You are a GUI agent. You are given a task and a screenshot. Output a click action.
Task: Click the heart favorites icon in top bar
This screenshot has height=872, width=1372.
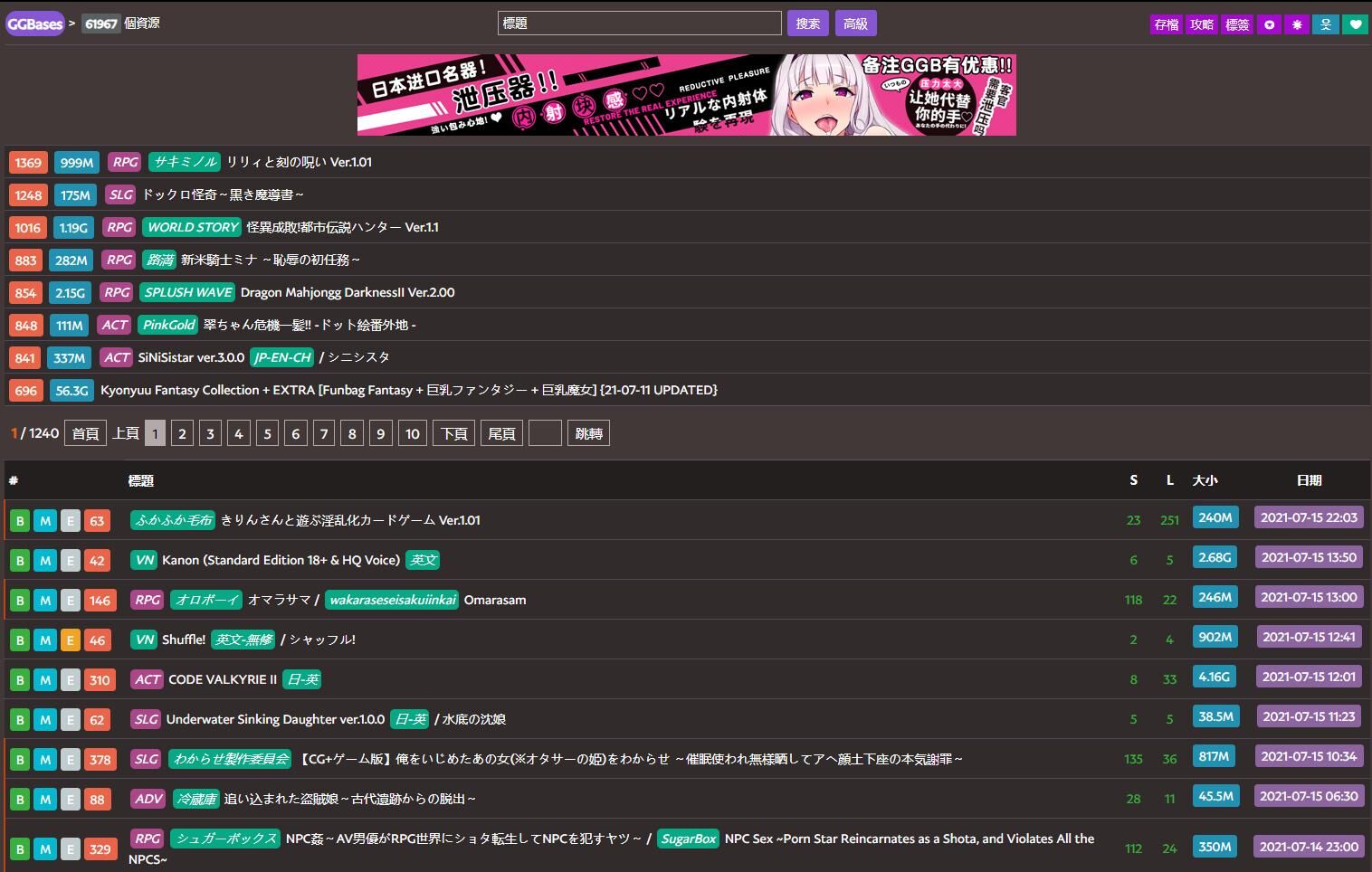(x=1355, y=24)
